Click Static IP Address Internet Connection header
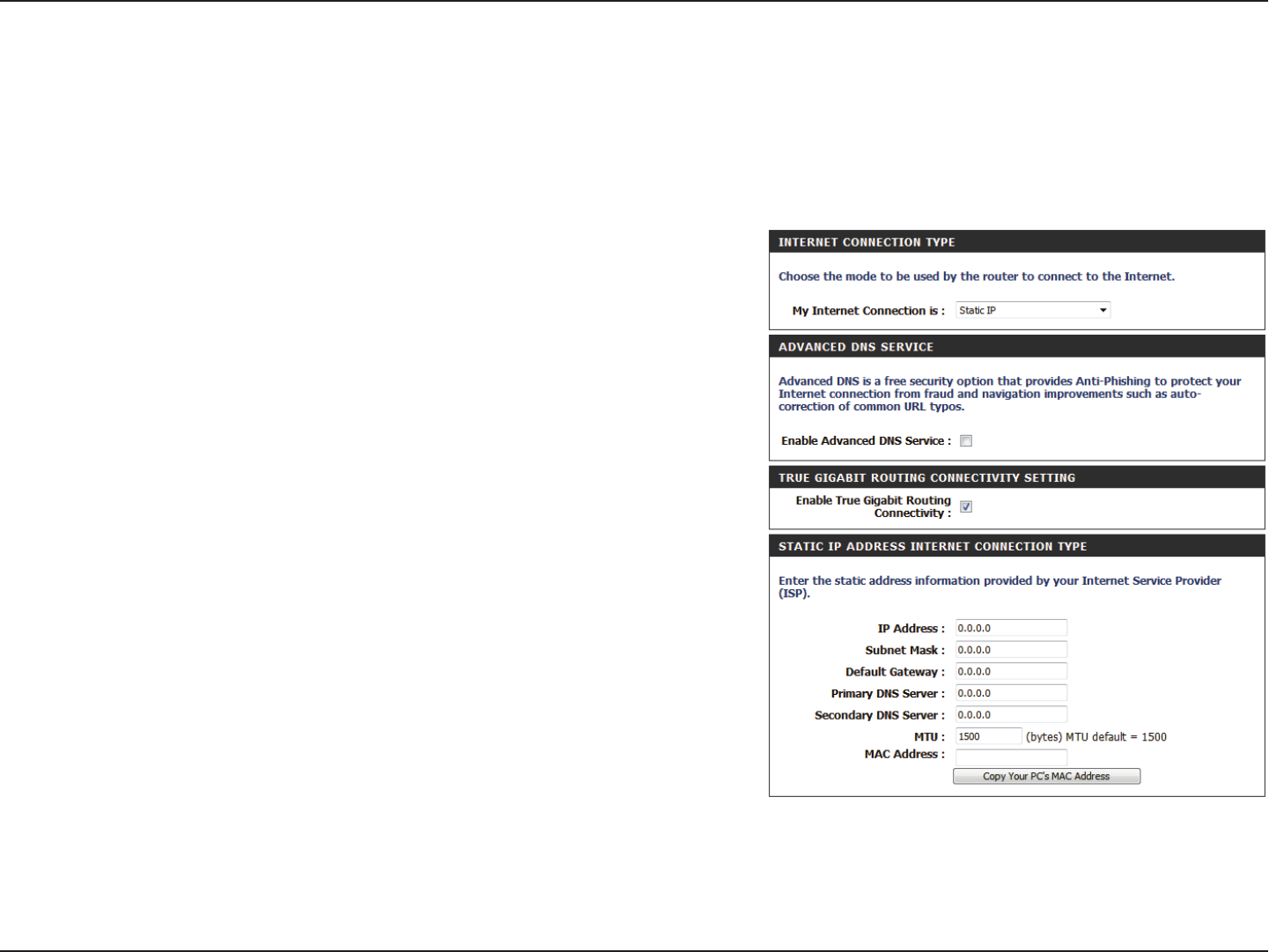This screenshot has width=1269, height=952. pyautogui.click(x=1017, y=546)
